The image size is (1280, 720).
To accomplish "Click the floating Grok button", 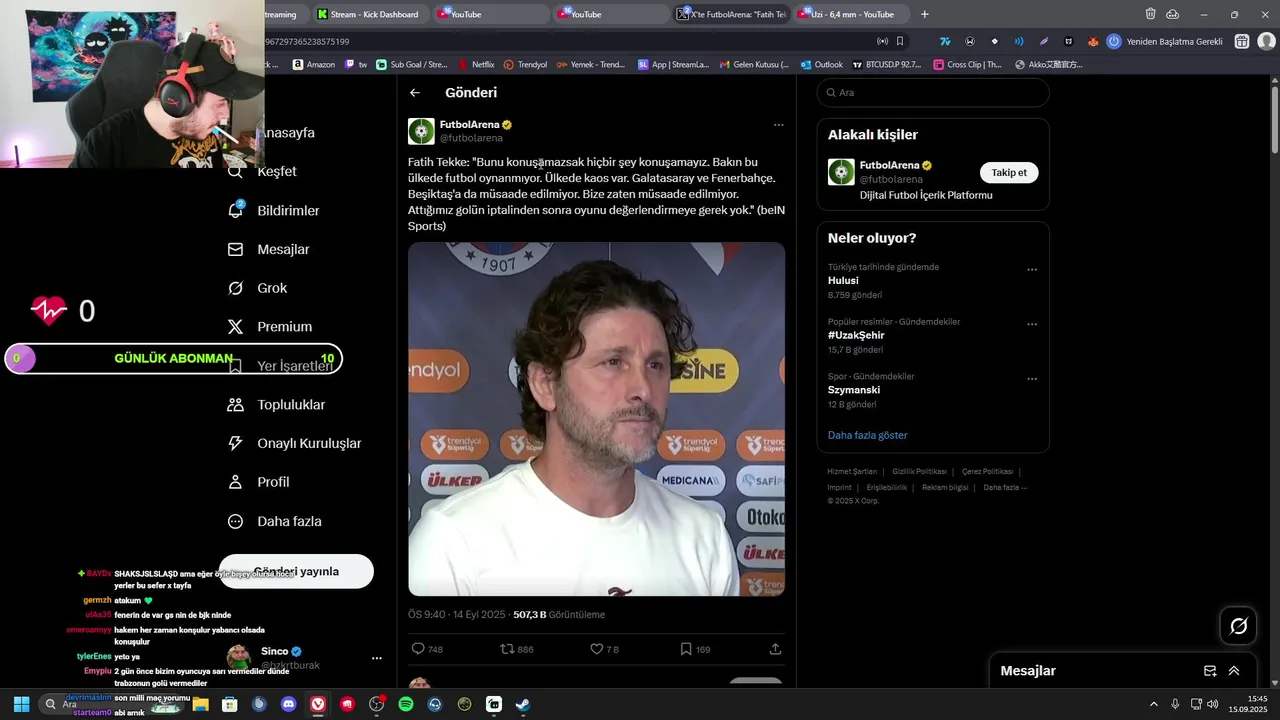I will (1239, 626).
